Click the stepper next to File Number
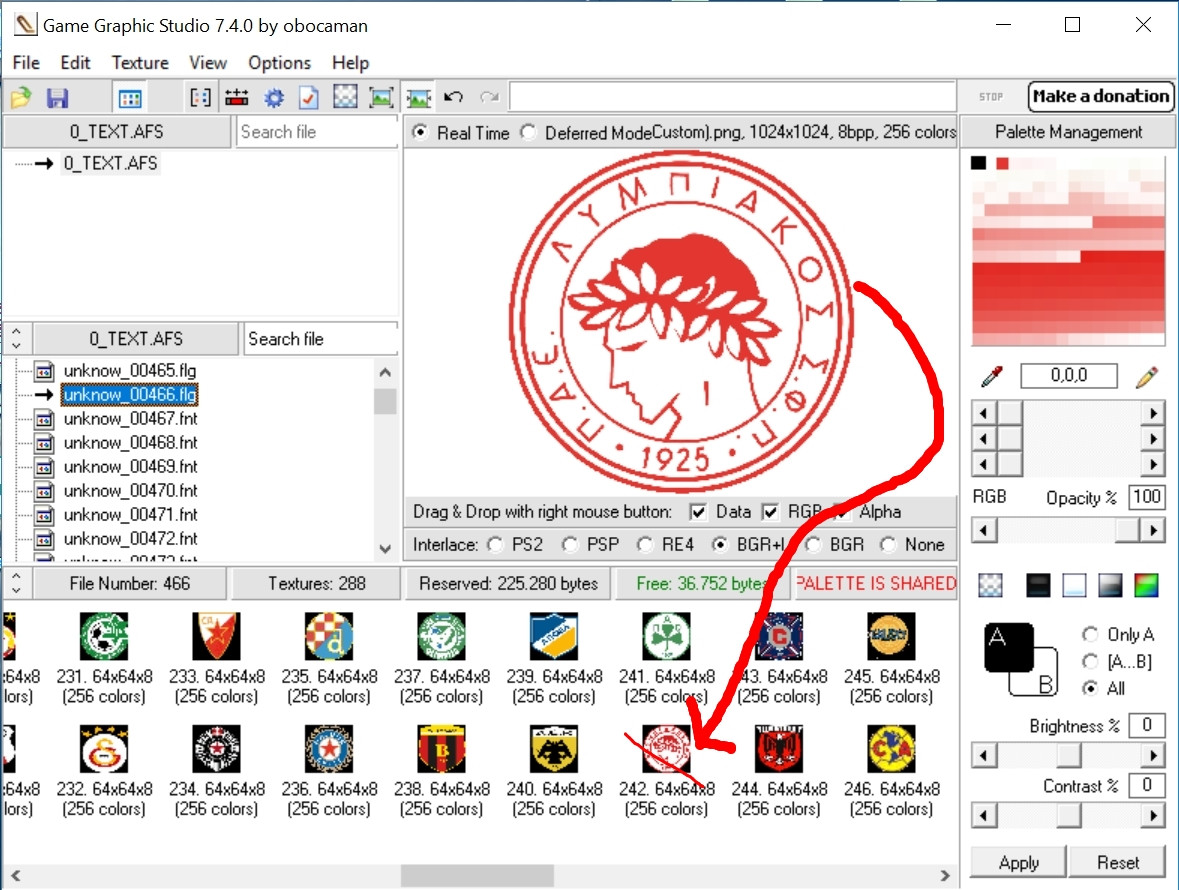The height and width of the screenshot is (890, 1179). (17, 583)
